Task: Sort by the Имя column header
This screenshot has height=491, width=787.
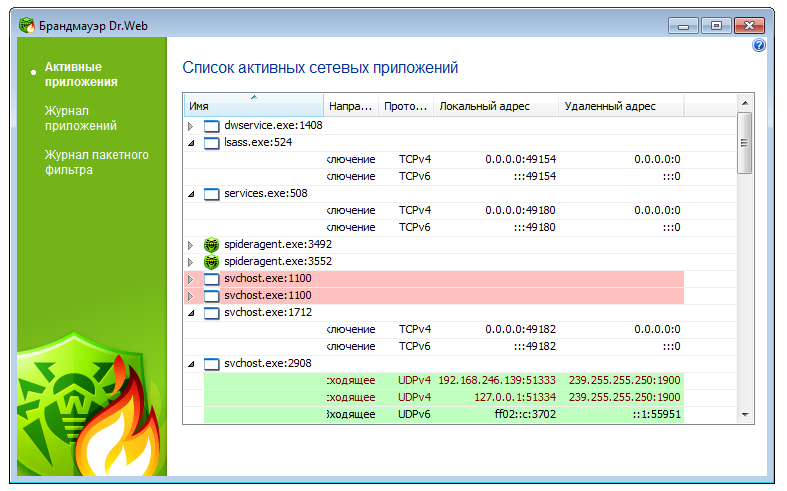Action: pos(253,105)
